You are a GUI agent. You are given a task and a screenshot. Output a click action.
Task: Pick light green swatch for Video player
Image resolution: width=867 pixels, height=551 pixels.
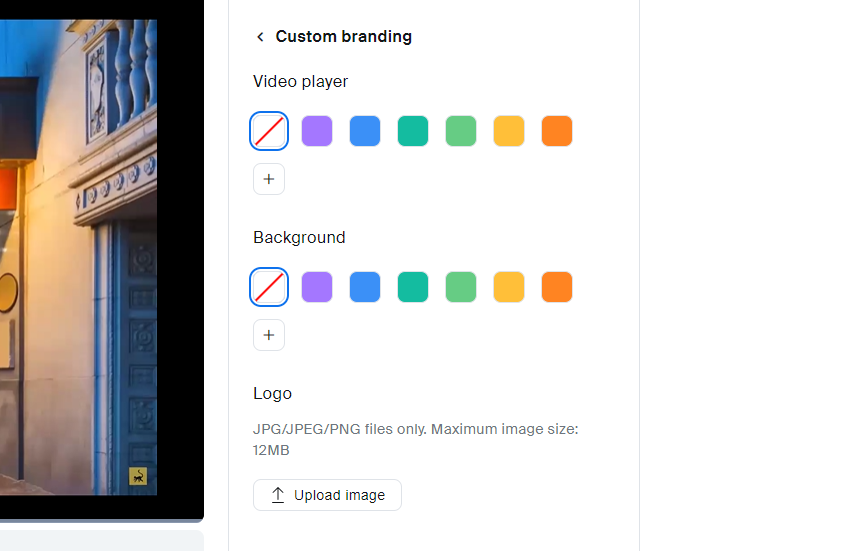(x=461, y=131)
